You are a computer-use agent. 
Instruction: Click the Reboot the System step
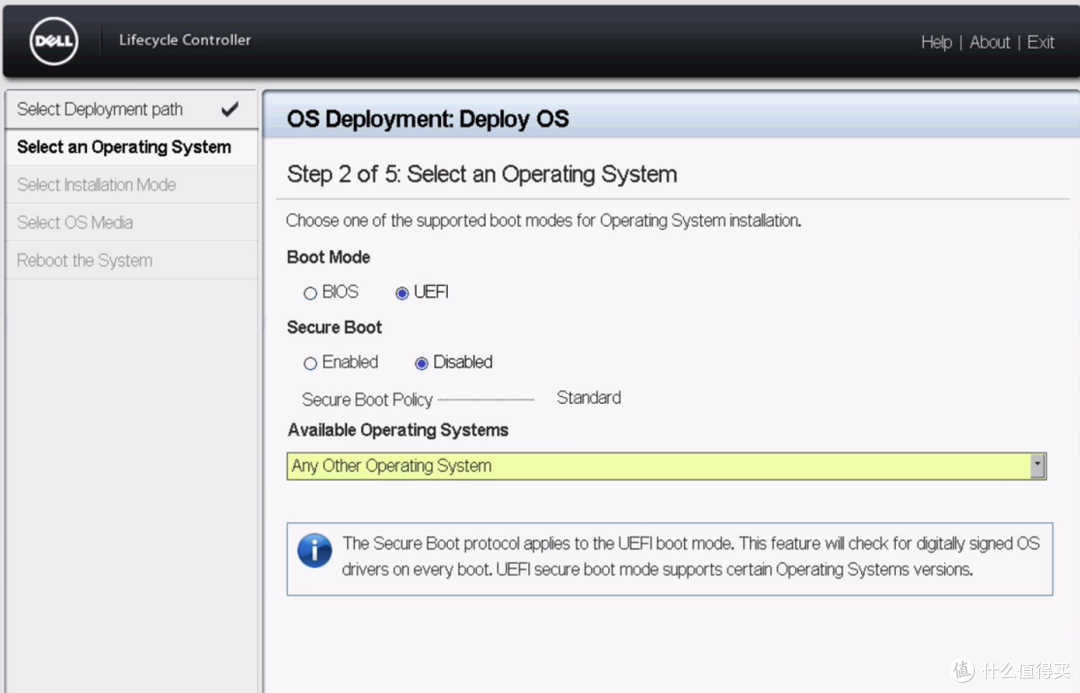coord(85,261)
